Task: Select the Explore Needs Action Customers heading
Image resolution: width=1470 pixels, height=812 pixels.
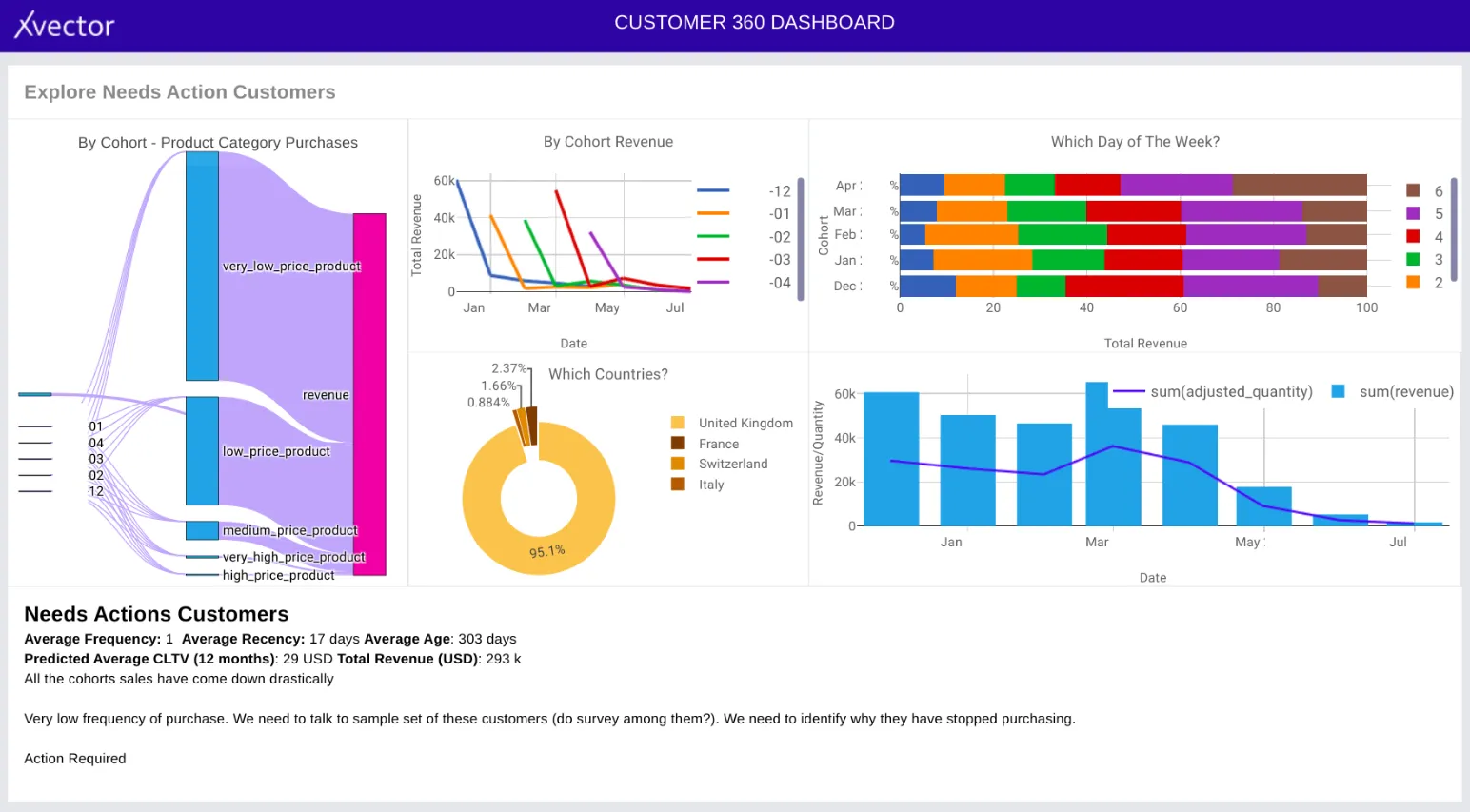Action: (x=180, y=91)
